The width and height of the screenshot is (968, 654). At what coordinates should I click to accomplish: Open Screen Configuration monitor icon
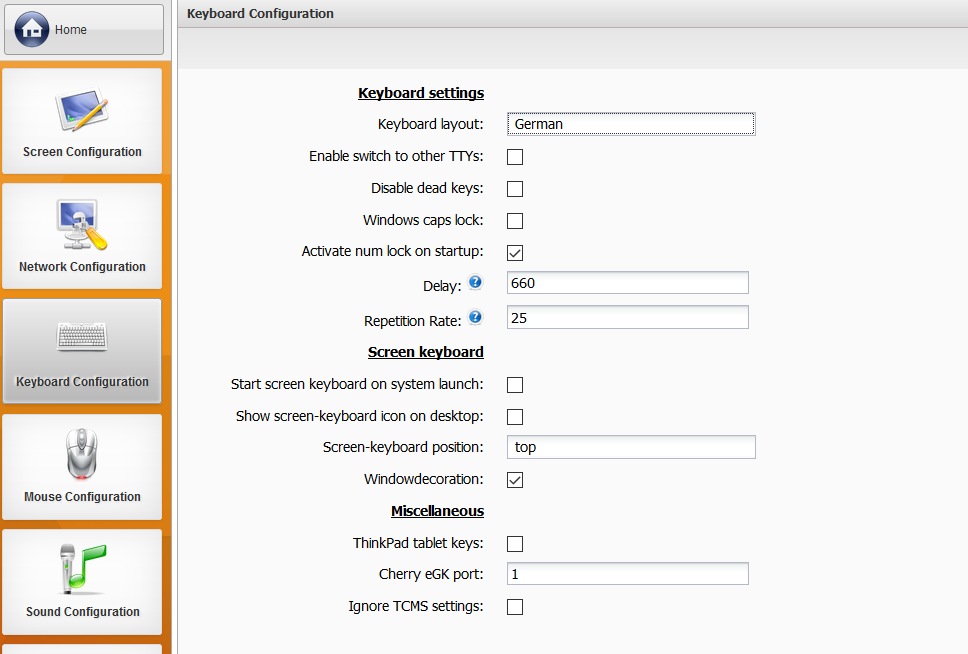pos(81,109)
